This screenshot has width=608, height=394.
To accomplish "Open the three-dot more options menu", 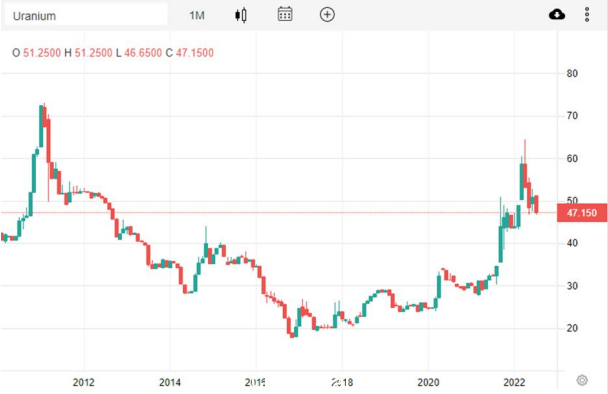I will [587, 15].
